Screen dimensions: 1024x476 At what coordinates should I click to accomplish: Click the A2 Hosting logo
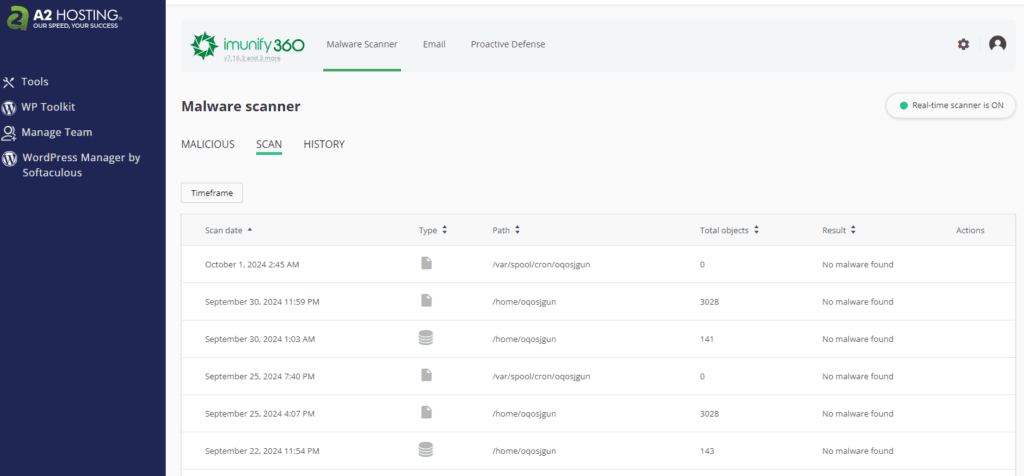click(65, 18)
